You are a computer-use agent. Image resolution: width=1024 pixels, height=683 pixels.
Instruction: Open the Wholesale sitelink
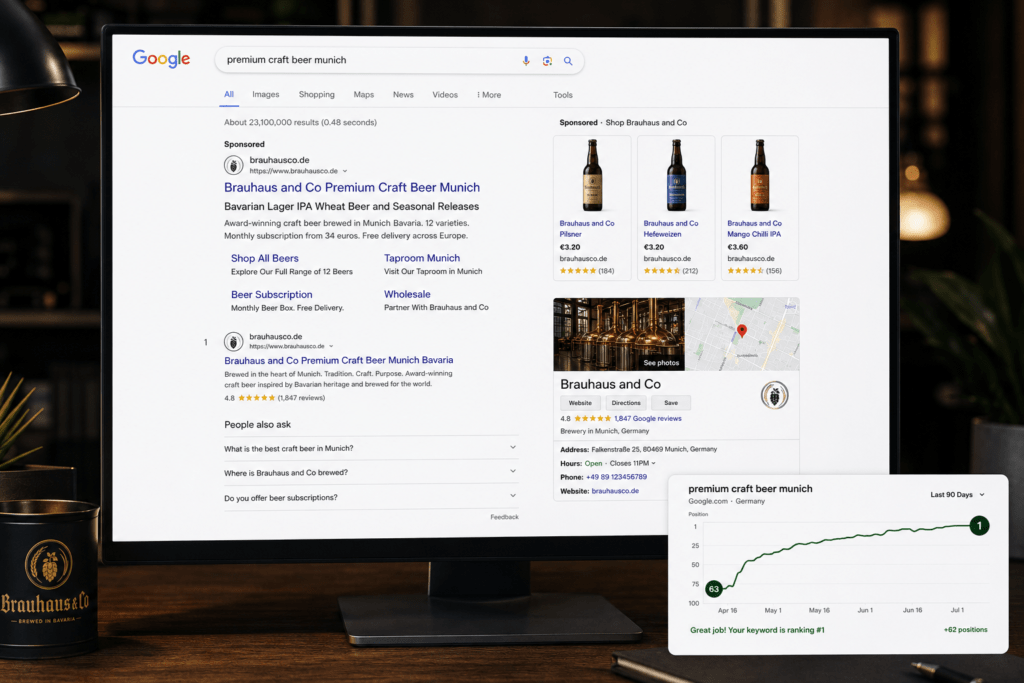[x=407, y=294]
